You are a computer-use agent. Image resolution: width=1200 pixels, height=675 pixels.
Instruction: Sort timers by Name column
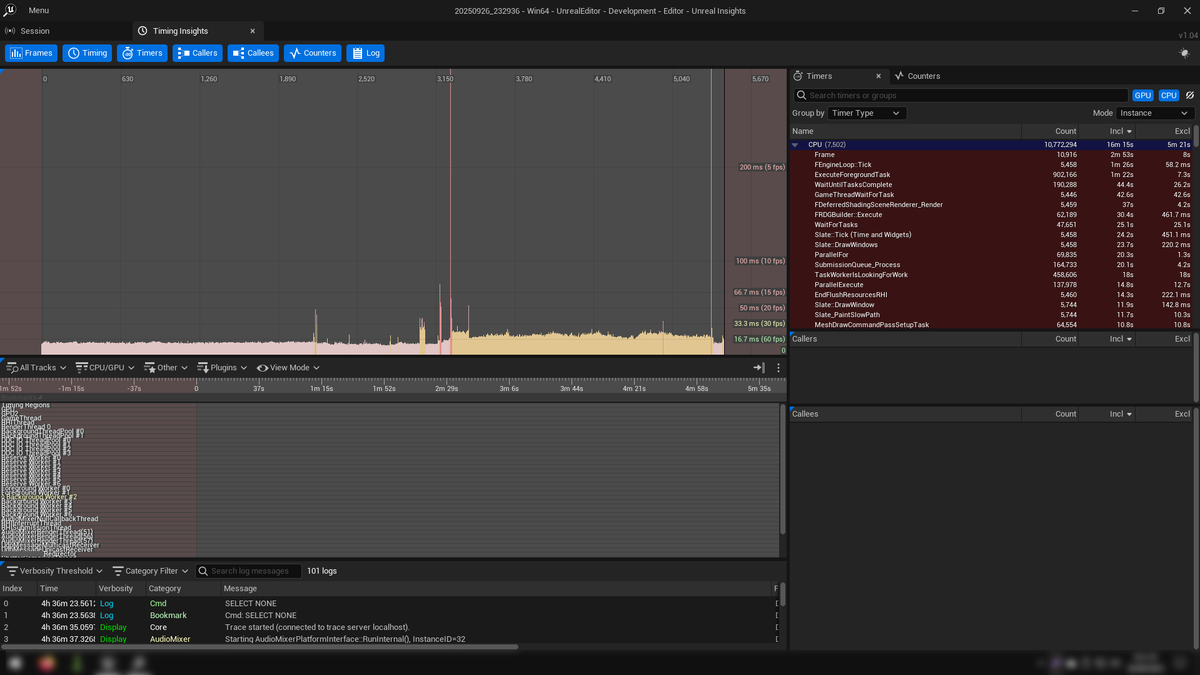905,131
